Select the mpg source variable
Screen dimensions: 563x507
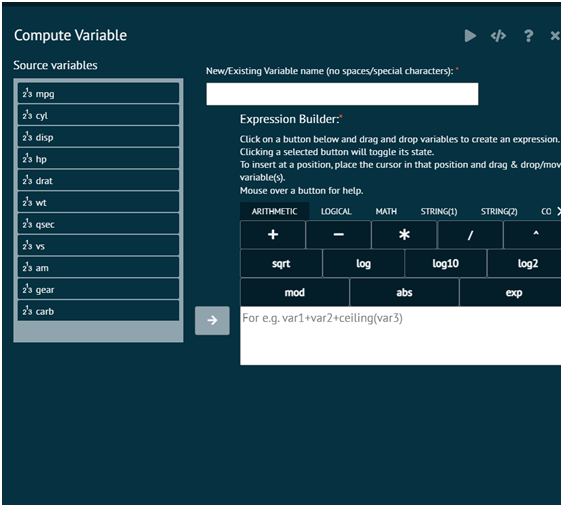pyautogui.click(x=98, y=94)
